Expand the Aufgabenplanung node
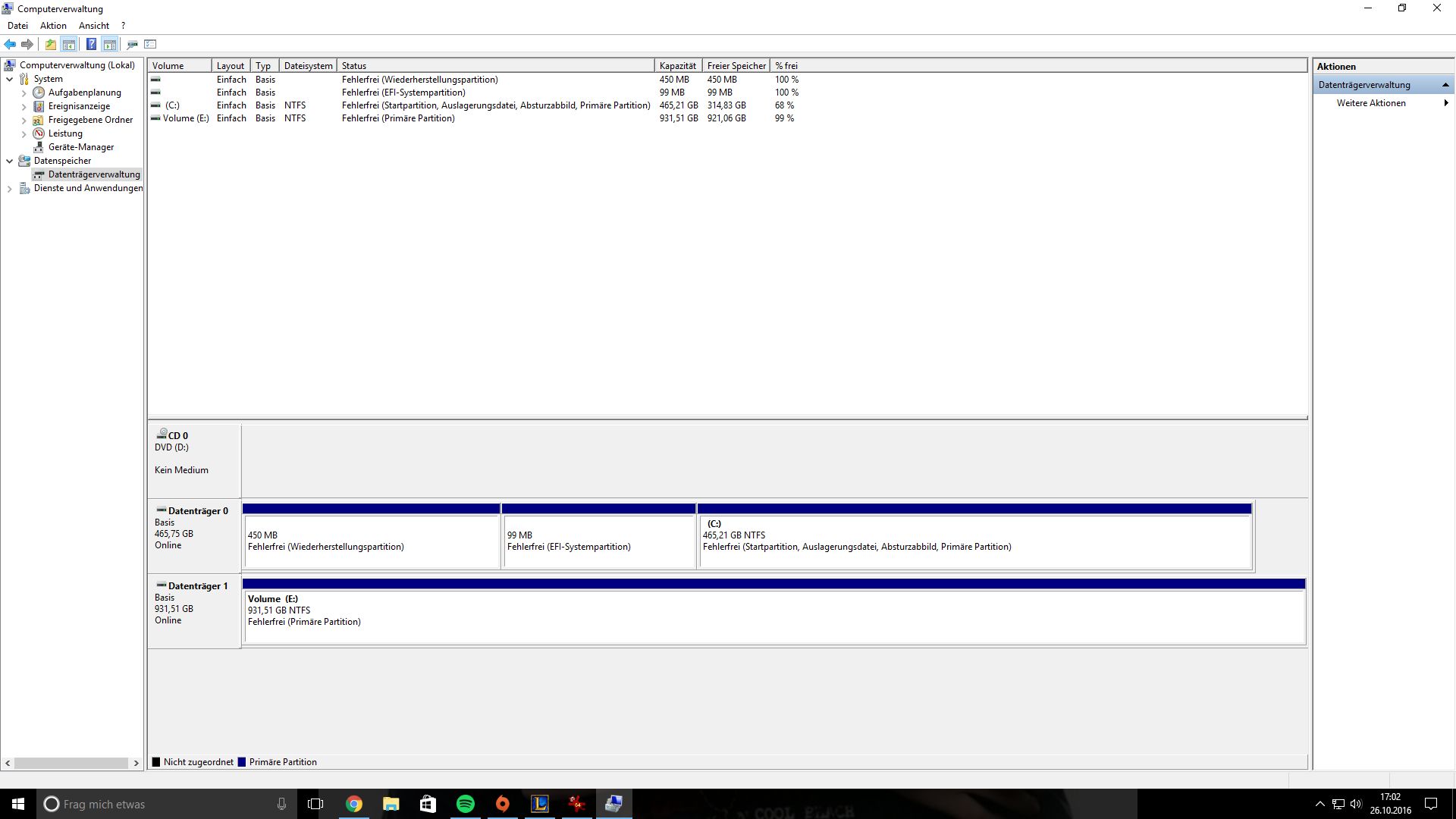This screenshot has width=1456, height=819. pyautogui.click(x=24, y=93)
